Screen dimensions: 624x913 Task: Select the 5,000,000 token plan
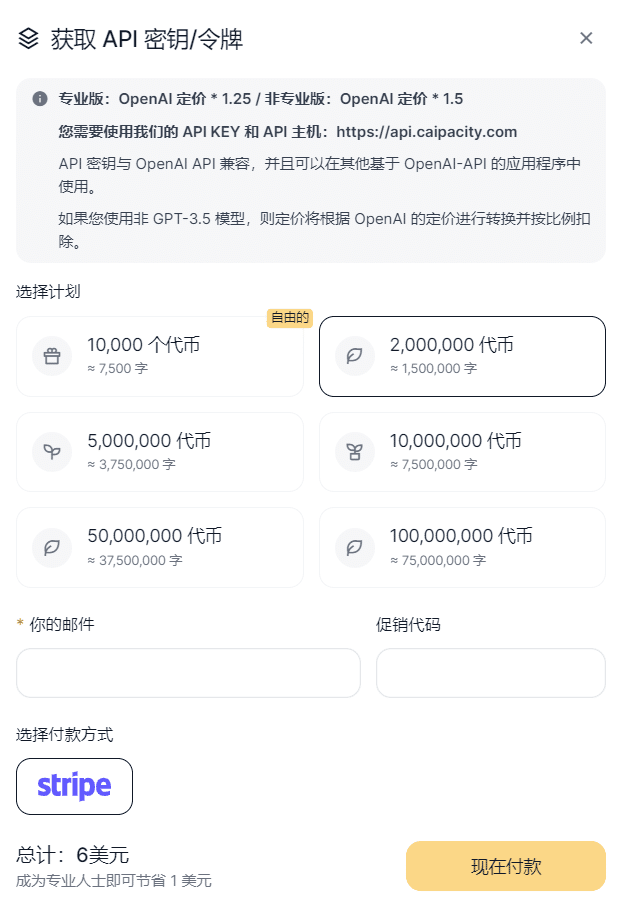160,451
